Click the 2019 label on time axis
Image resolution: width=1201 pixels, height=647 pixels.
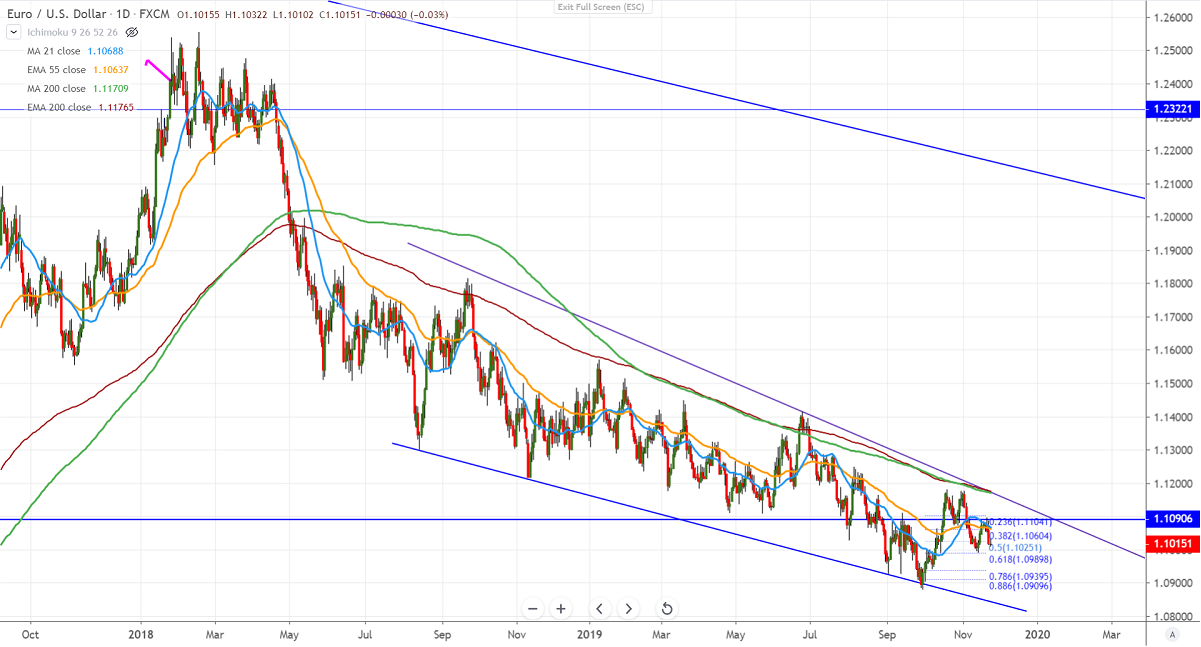591,633
